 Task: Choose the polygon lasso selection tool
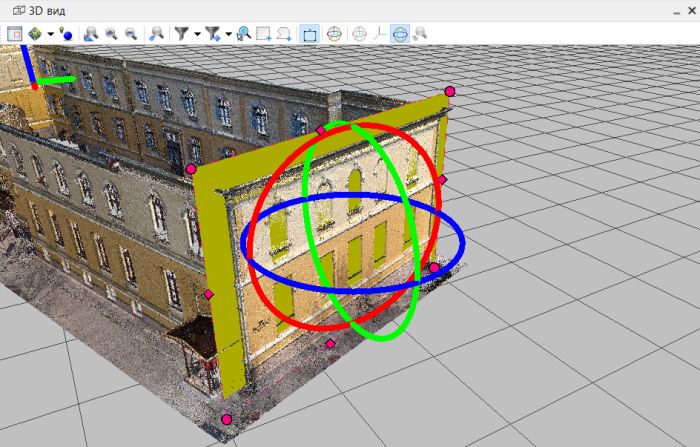tap(285, 33)
